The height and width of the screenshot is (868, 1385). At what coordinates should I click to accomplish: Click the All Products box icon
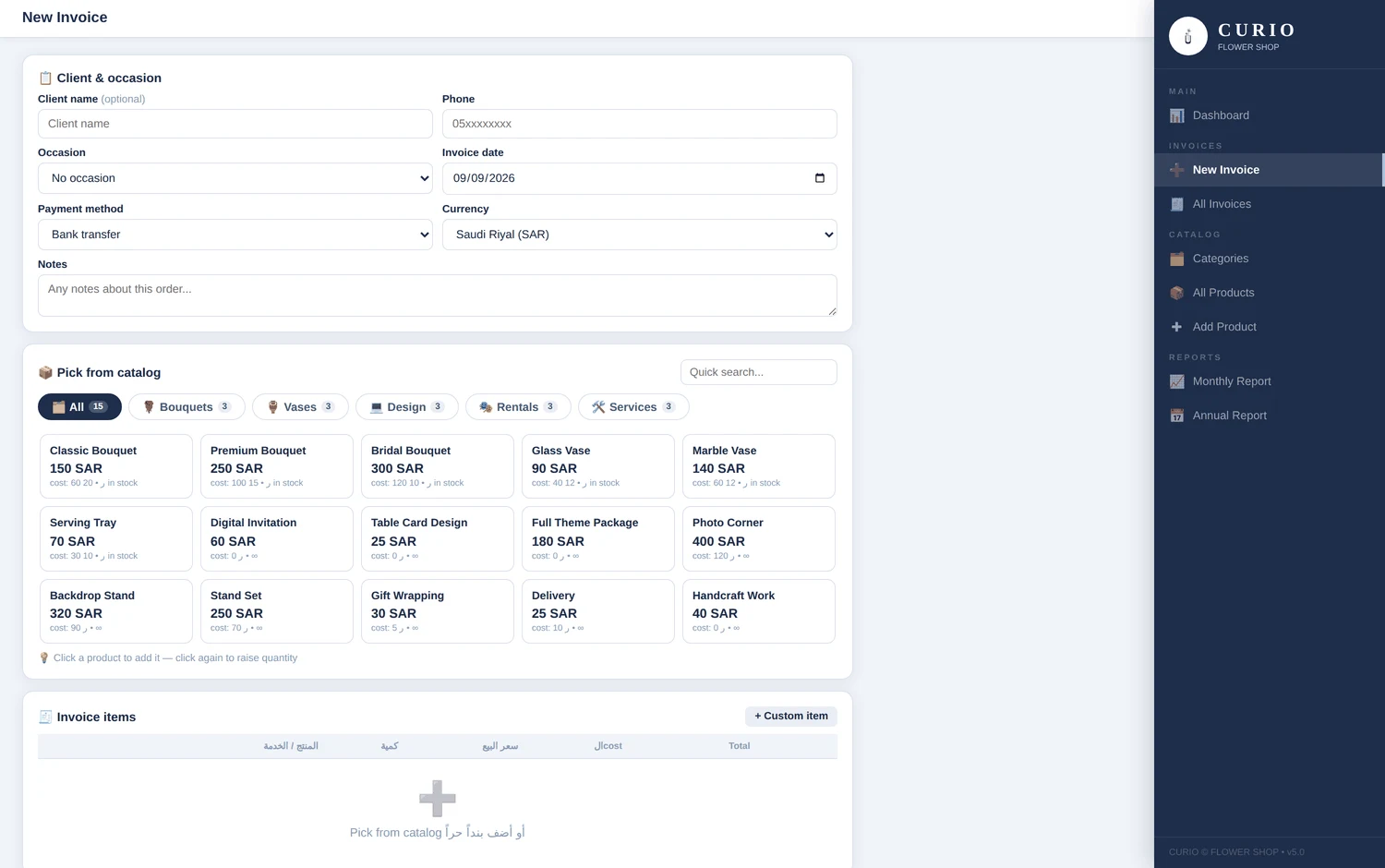pyautogui.click(x=1176, y=293)
